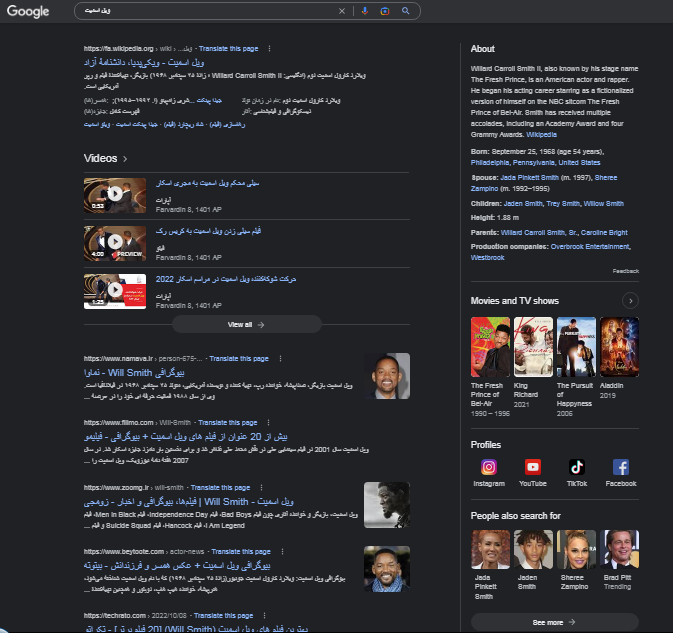The height and width of the screenshot is (633, 673).
Task: Open profile photo beside zoomg result
Action: [387, 505]
